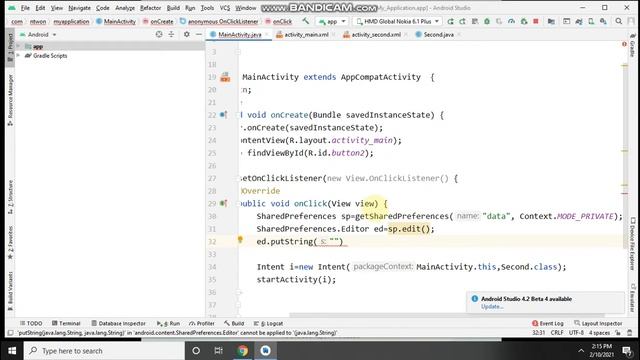Click the project panel settings gear icon

click(187, 35)
